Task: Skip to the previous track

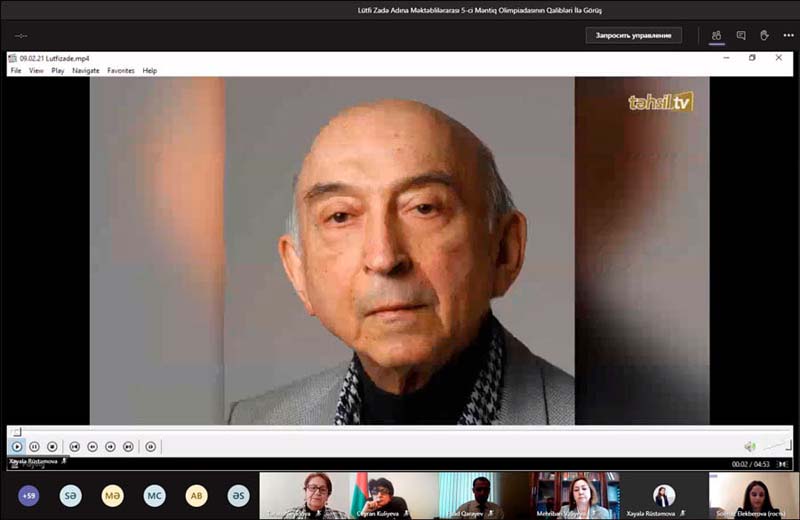Action: click(x=74, y=446)
